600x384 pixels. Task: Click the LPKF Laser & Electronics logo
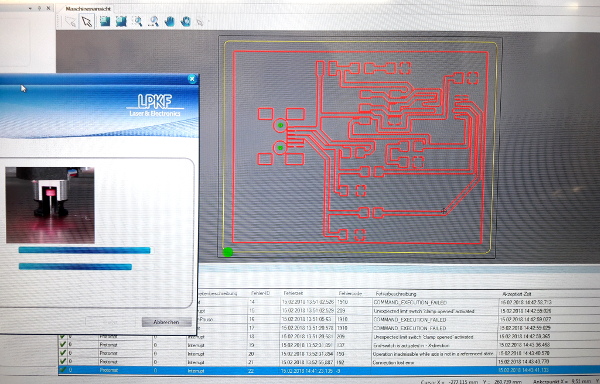click(x=155, y=106)
